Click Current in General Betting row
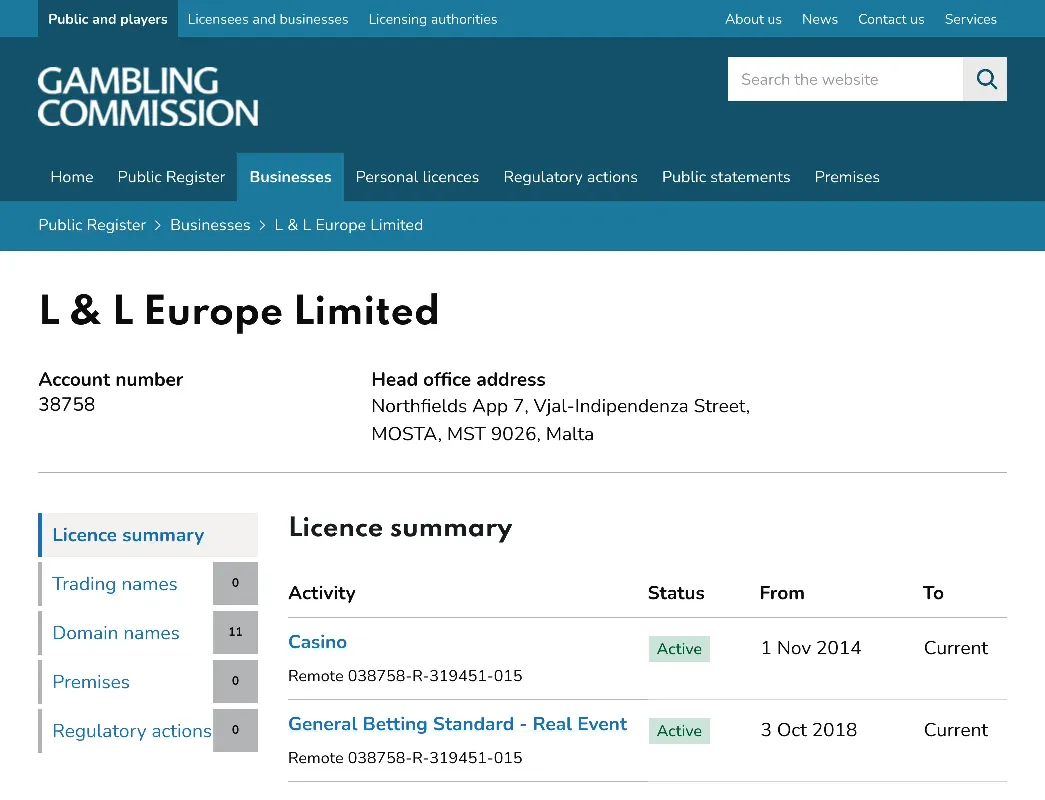The width and height of the screenshot is (1045, 800). click(x=956, y=730)
